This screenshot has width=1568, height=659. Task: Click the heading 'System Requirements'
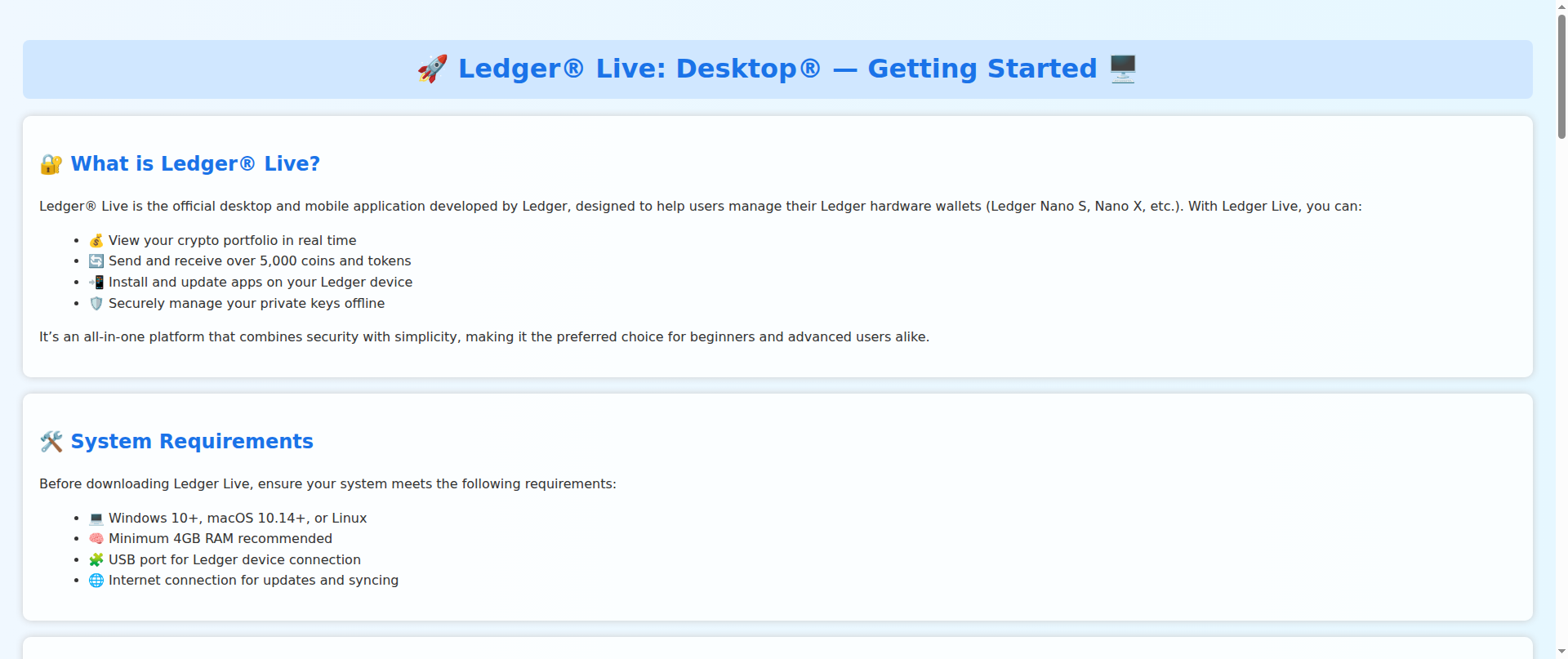point(192,442)
